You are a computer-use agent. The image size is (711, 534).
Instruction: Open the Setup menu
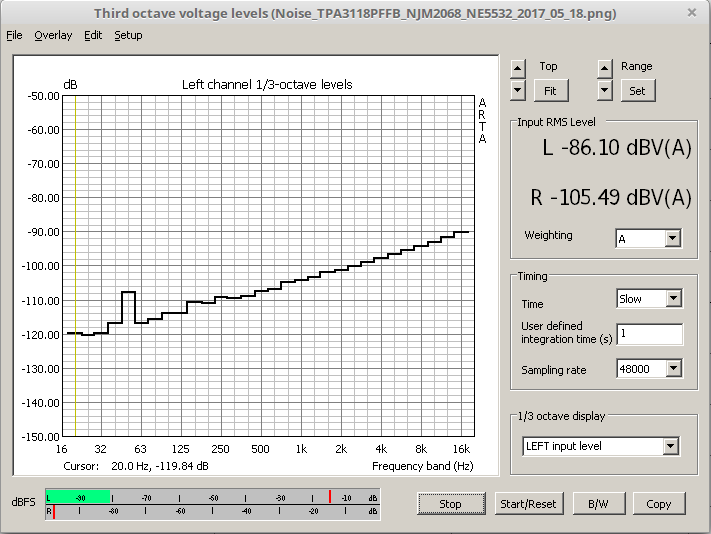128,35
